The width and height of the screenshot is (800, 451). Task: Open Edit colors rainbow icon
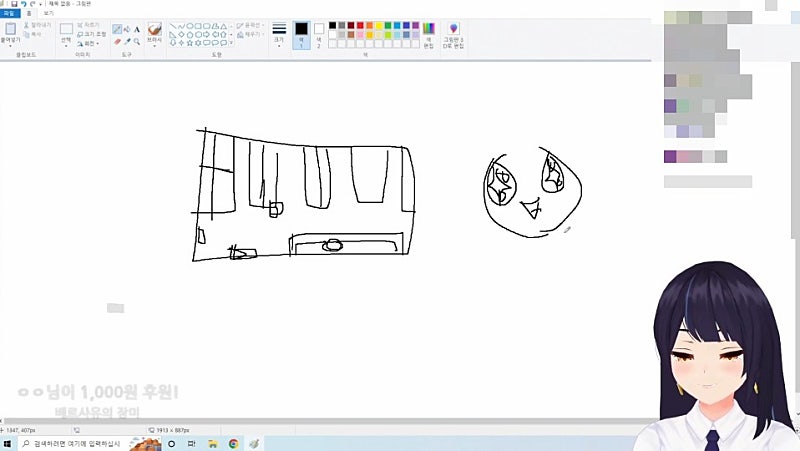click(428, 31)
